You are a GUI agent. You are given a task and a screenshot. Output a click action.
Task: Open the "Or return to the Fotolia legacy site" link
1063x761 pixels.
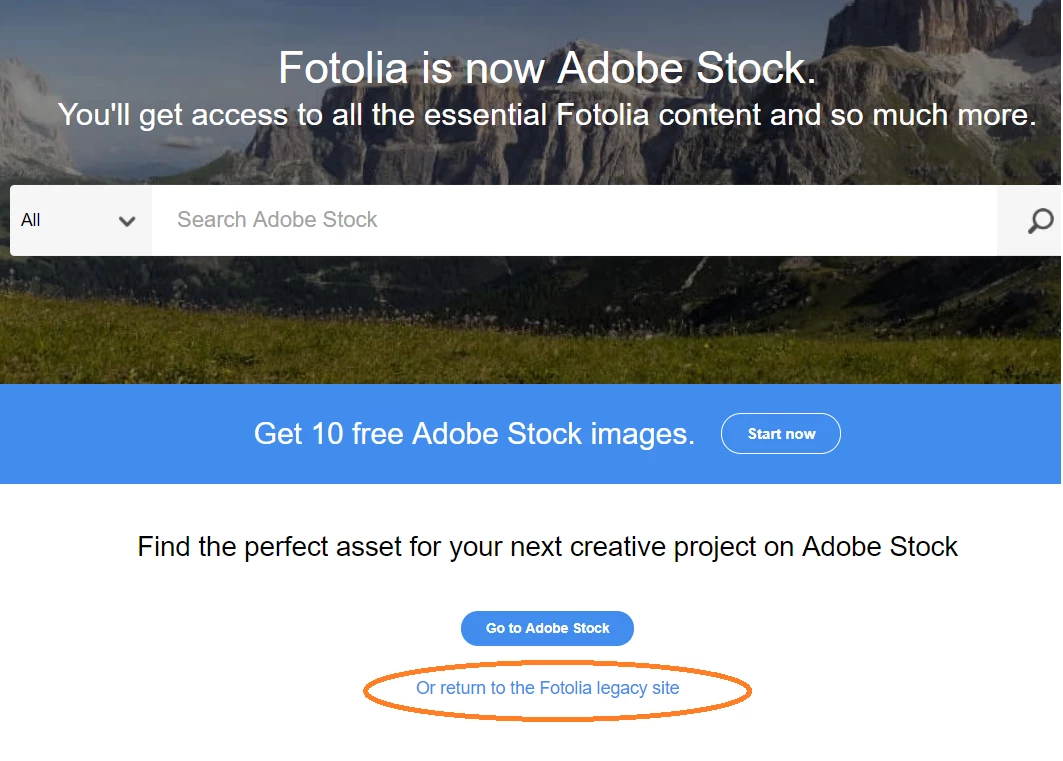click(x=547, y=688)
